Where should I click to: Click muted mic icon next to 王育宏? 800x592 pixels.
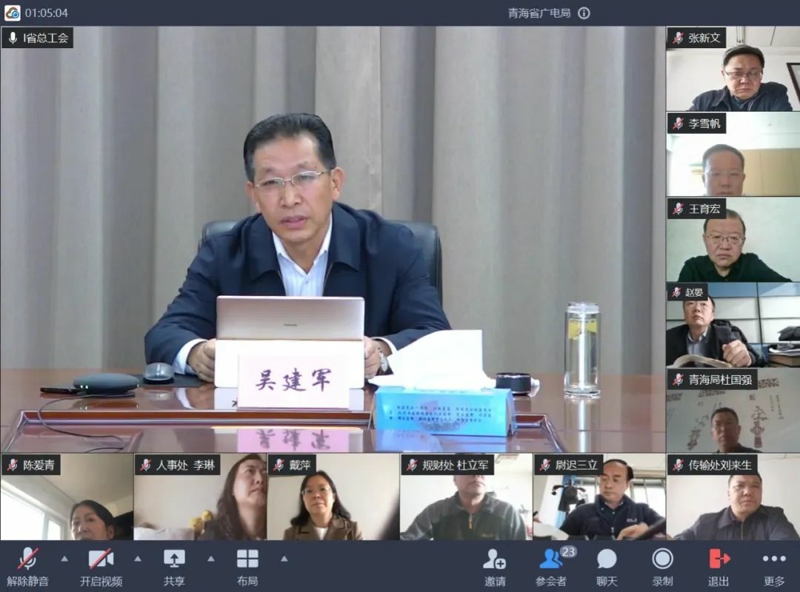pyautogui.click(x=678, y=209)
